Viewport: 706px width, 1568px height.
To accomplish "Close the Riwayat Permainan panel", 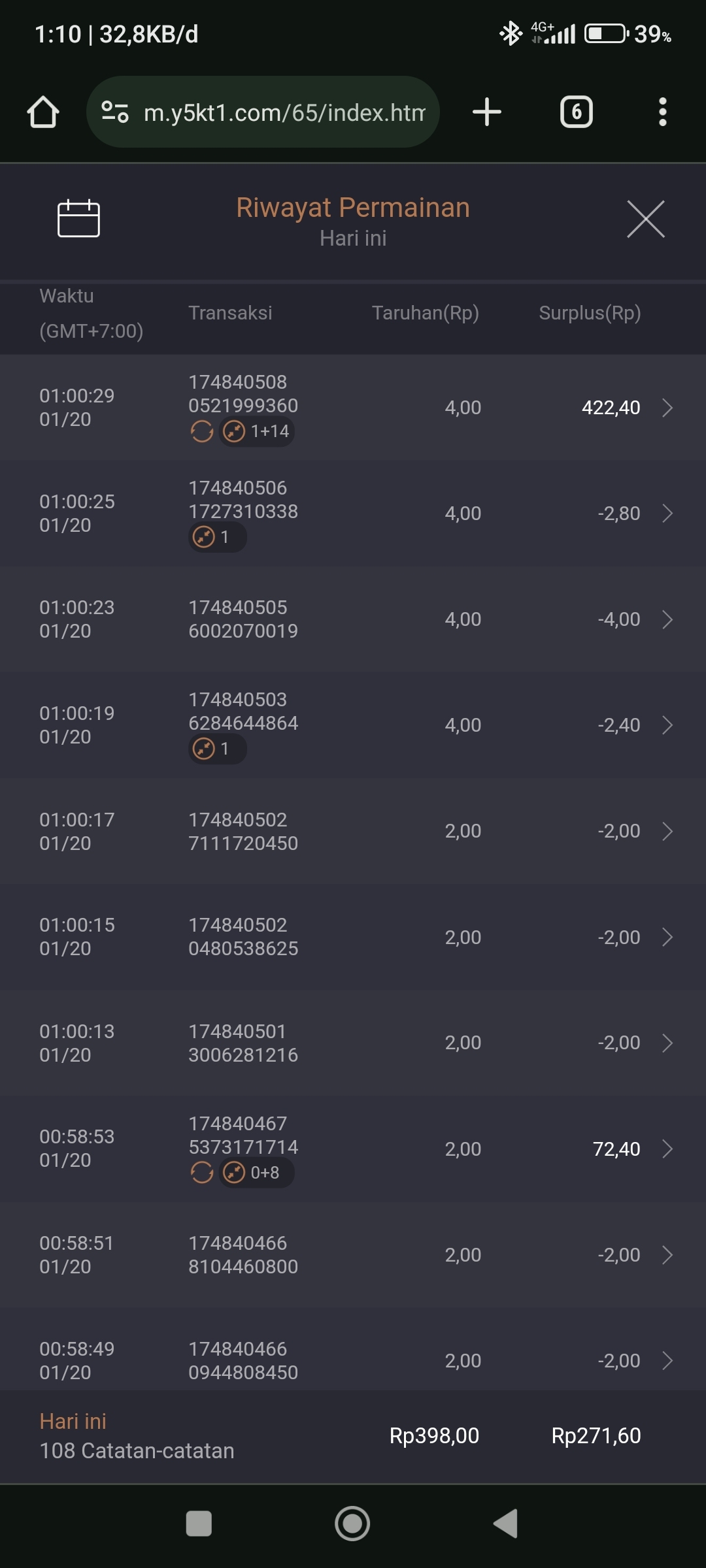I will point(645,220).
